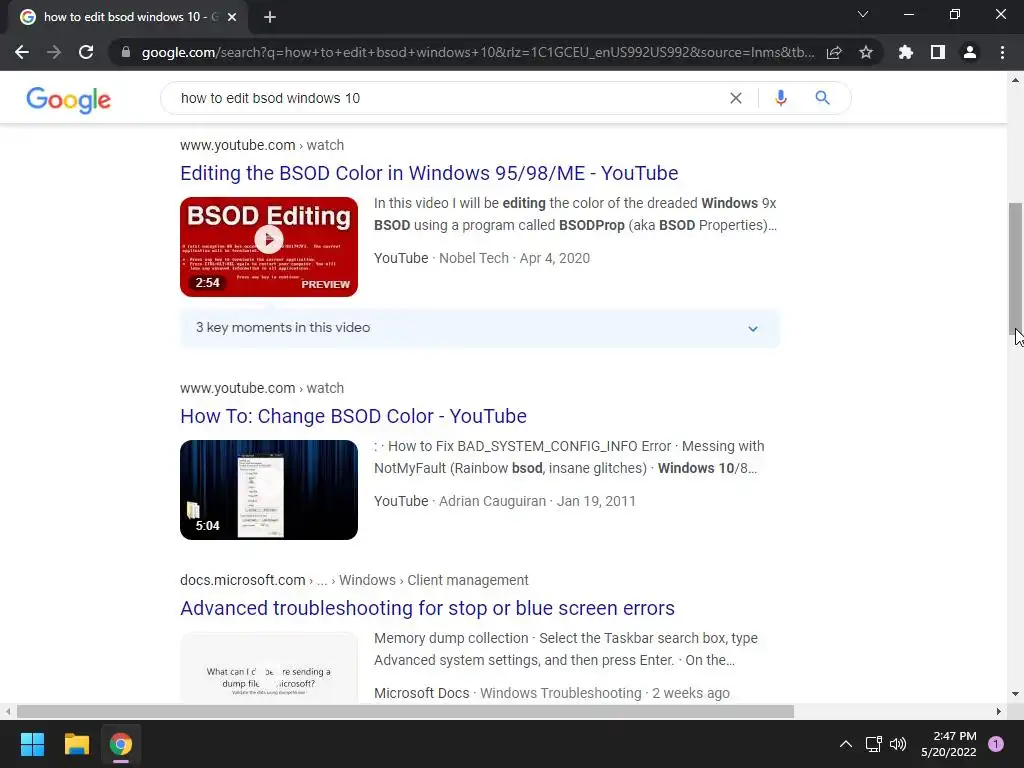The height and width of the screenshot is (768, 1024).
Task: Click the horizontal scrollbar thumb
Action: 405,711
